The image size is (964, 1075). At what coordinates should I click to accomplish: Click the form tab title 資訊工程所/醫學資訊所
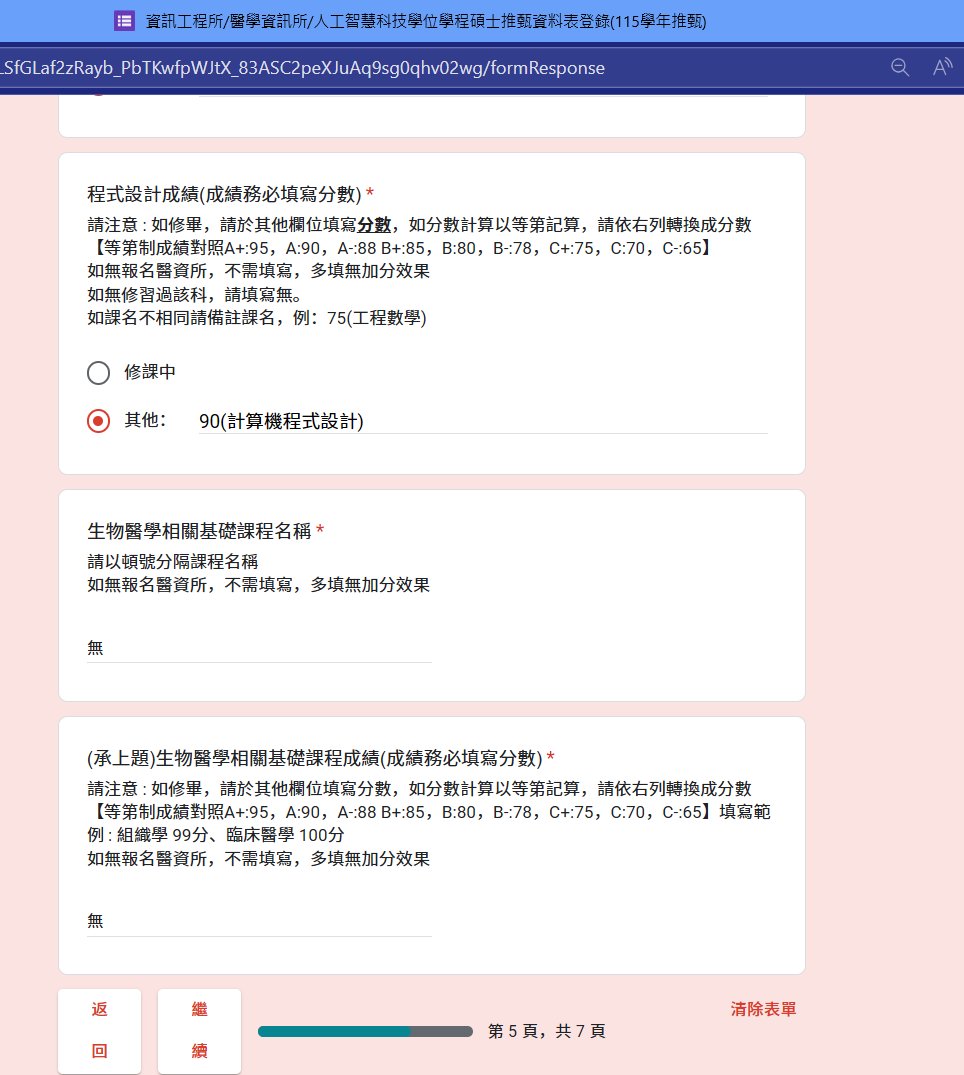click(x=426, y=21)
